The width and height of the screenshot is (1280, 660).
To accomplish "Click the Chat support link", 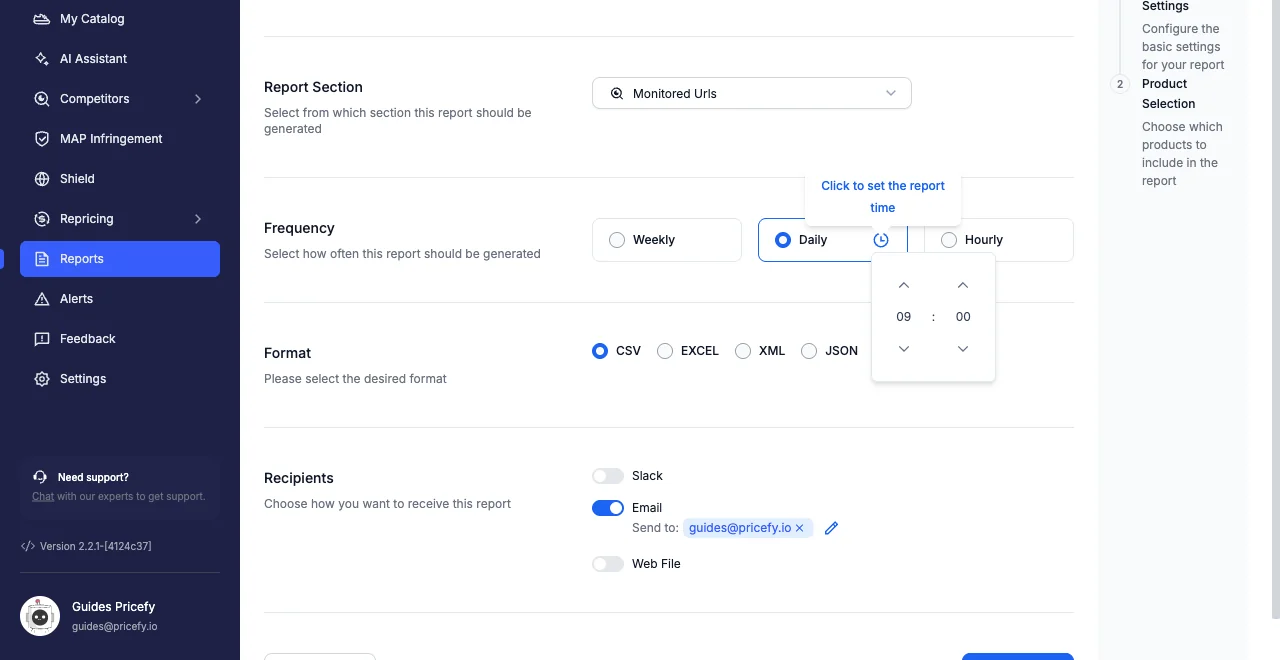I will pyautogui.click(x=43, y=496).
